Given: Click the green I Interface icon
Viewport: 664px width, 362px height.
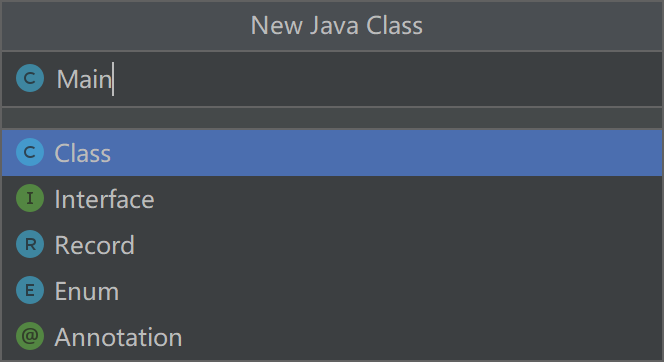Looking at the screenshot, I should click(30, 198).
